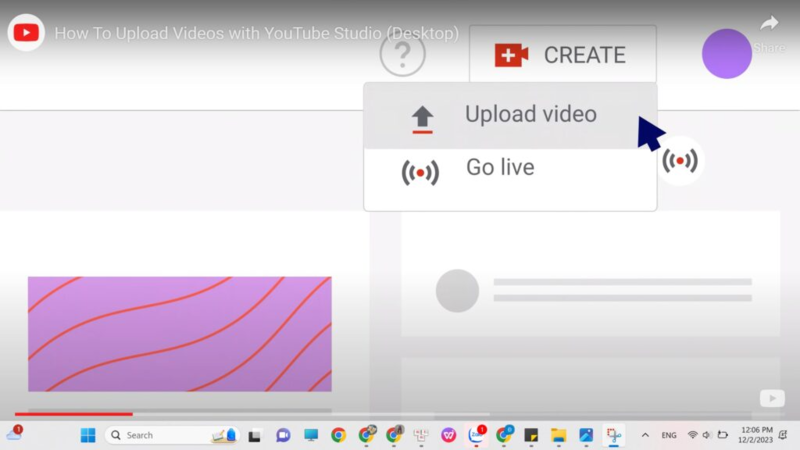Open the Windows Start menu
Screen dimensions: 800x450
point(88,435)
